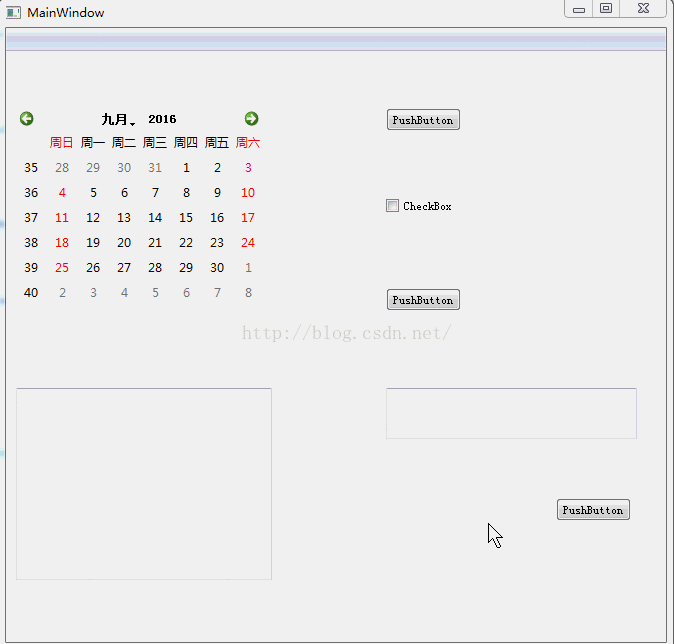Click week number 36

pos(31,193)
